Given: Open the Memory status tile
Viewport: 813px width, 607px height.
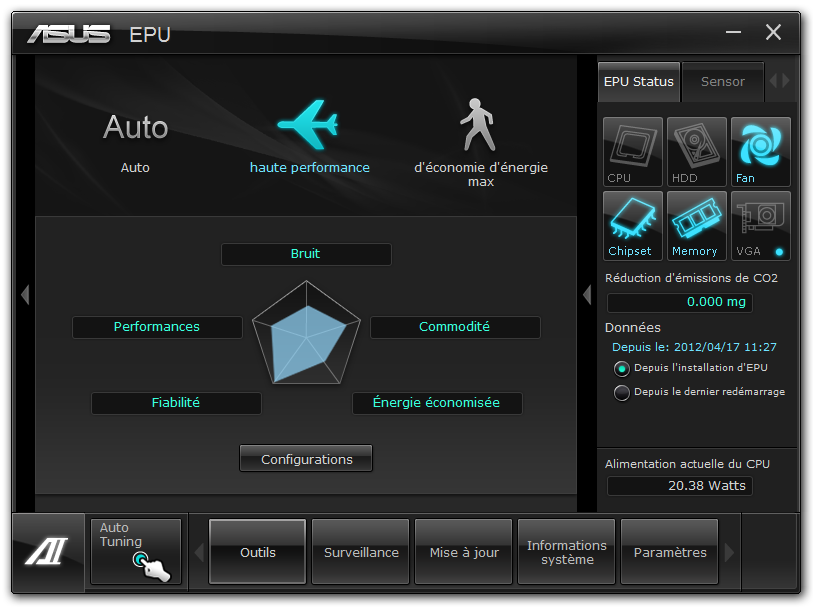Looking at the screenshot, I should 696,225.
